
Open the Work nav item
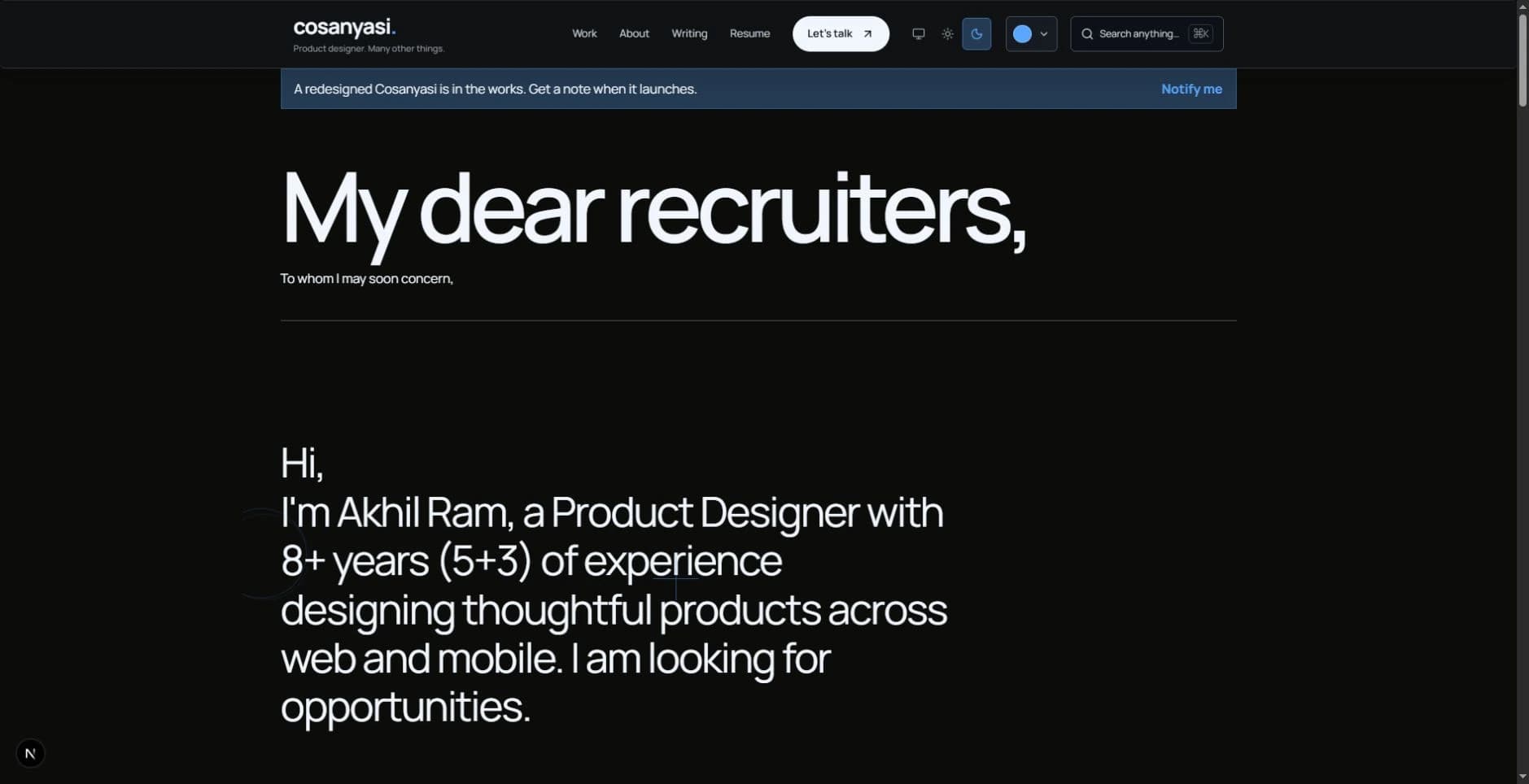[x=584, y=33]
